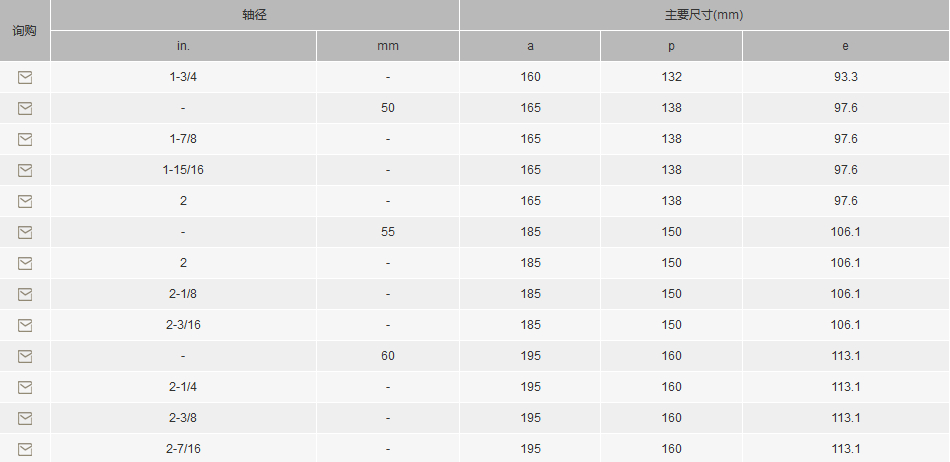Screen dimensions: 950x462
Task: Click envelope icon for 2-3/8 row
Action: pyautogui.click(x=25, y=418)
